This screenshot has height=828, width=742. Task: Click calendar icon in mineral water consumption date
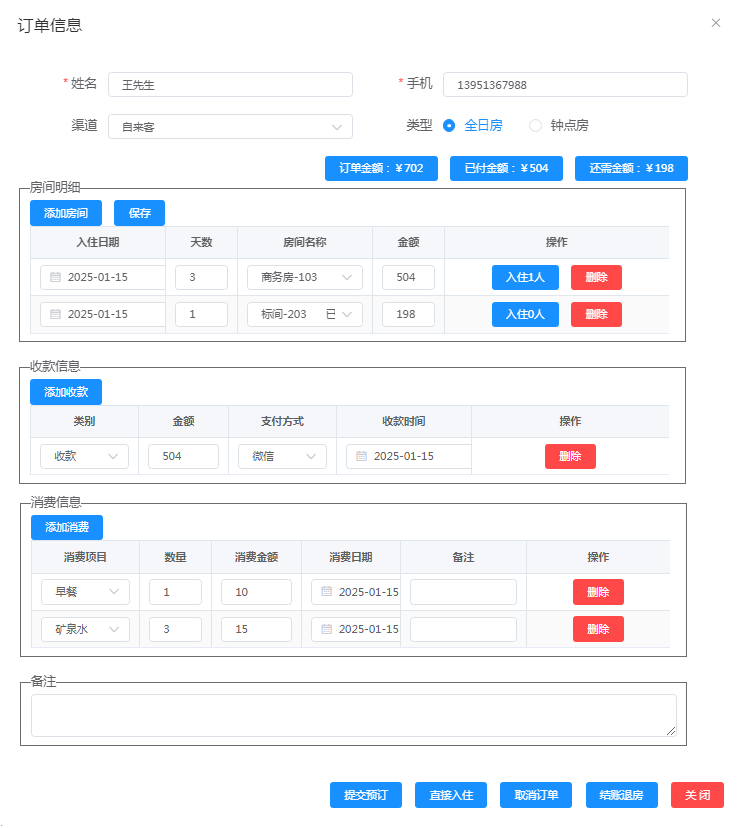[326, 629]
